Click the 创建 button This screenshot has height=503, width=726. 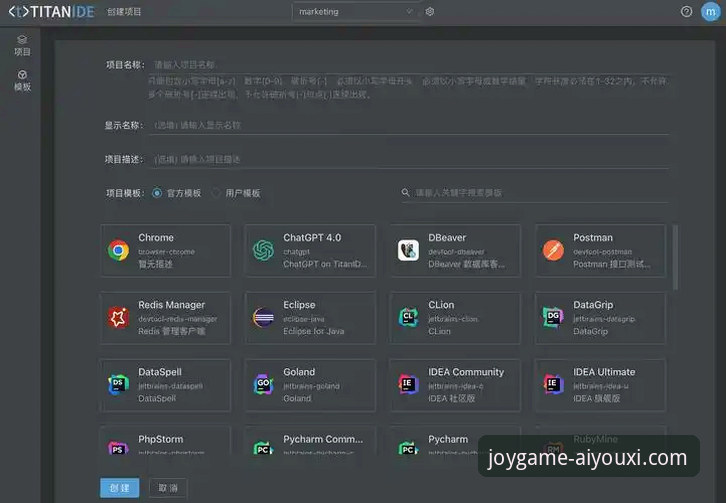[x=119, y=488]
